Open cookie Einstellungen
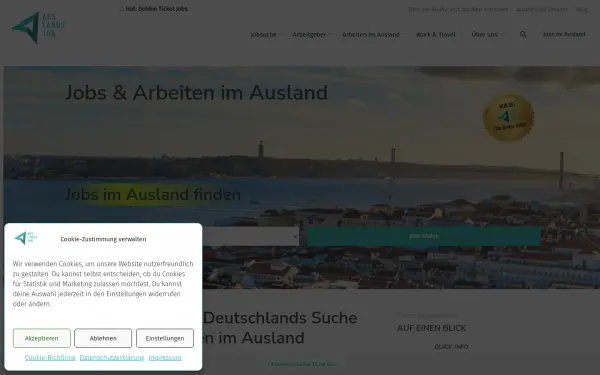Image resolution: width=600 pixels, height=375 pixels. click(x=165, y=338)
